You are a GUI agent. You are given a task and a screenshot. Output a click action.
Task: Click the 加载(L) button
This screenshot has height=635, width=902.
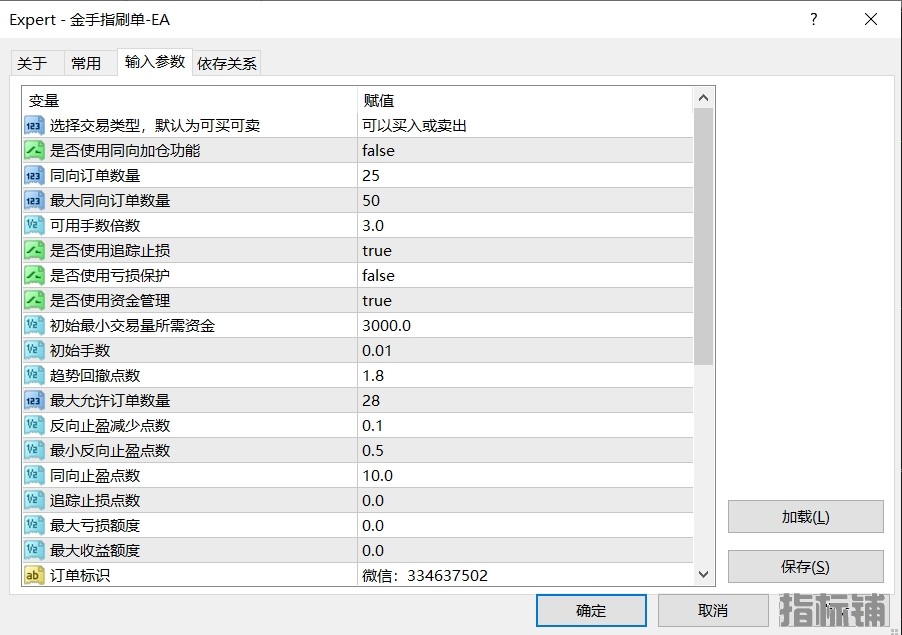[805, 517]
